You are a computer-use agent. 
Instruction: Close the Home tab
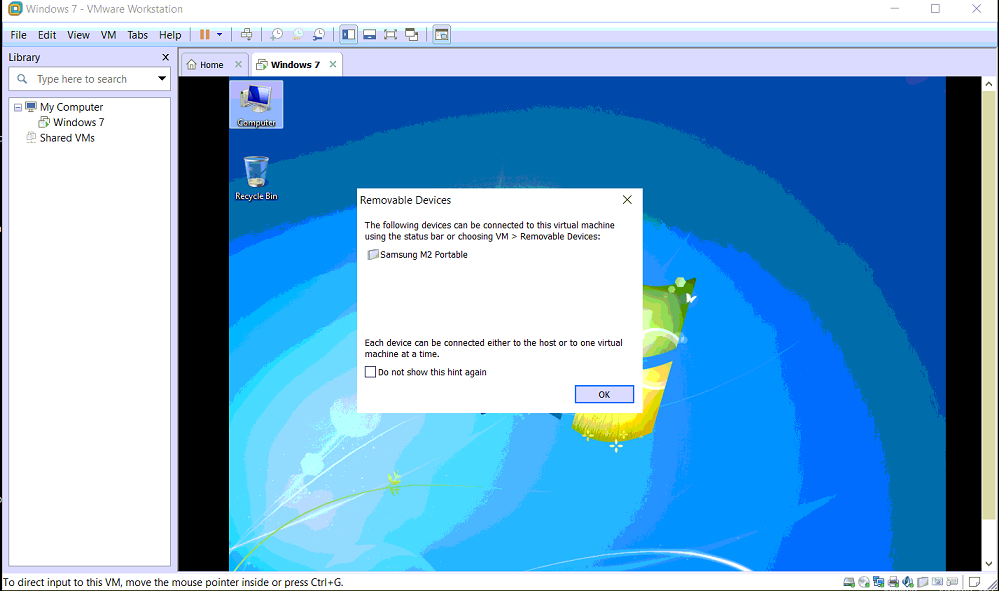238,64
